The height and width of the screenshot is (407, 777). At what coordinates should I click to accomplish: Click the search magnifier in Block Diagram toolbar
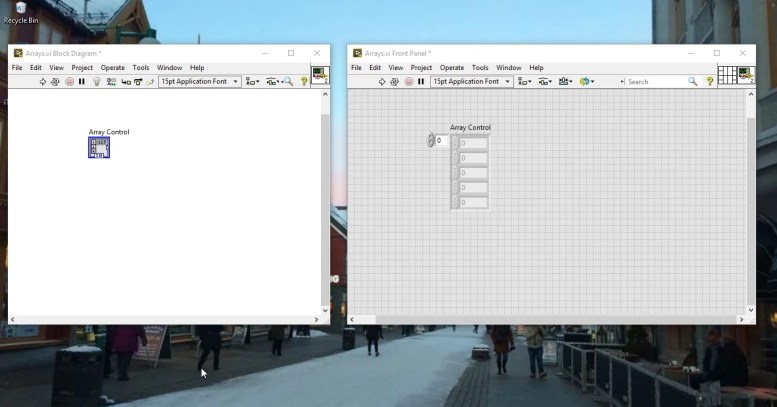(x=288, y=82)
